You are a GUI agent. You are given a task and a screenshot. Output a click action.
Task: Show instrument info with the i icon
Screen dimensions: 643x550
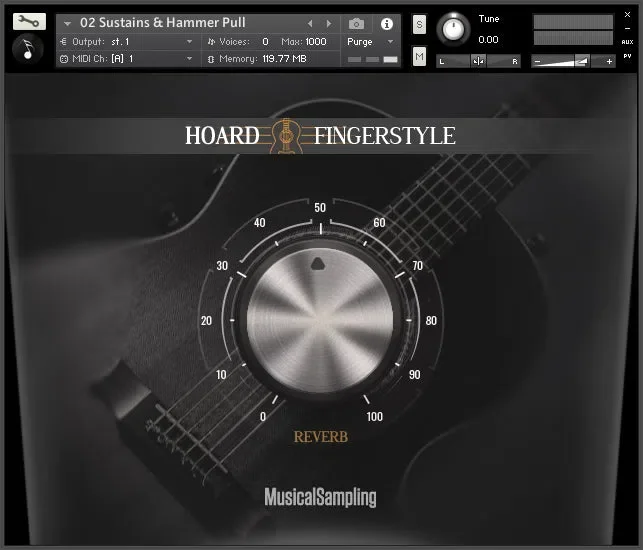point(386,24)
